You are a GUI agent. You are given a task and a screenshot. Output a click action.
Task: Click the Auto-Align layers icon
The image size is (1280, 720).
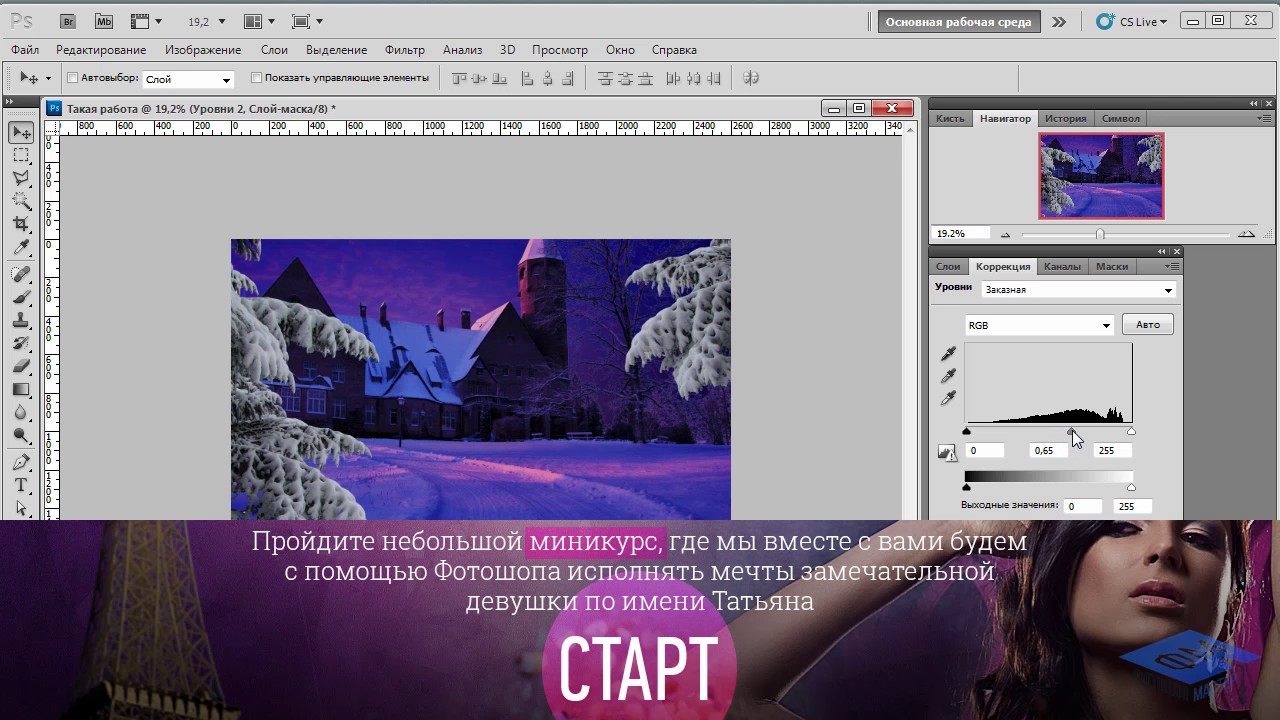pos(752,78)
